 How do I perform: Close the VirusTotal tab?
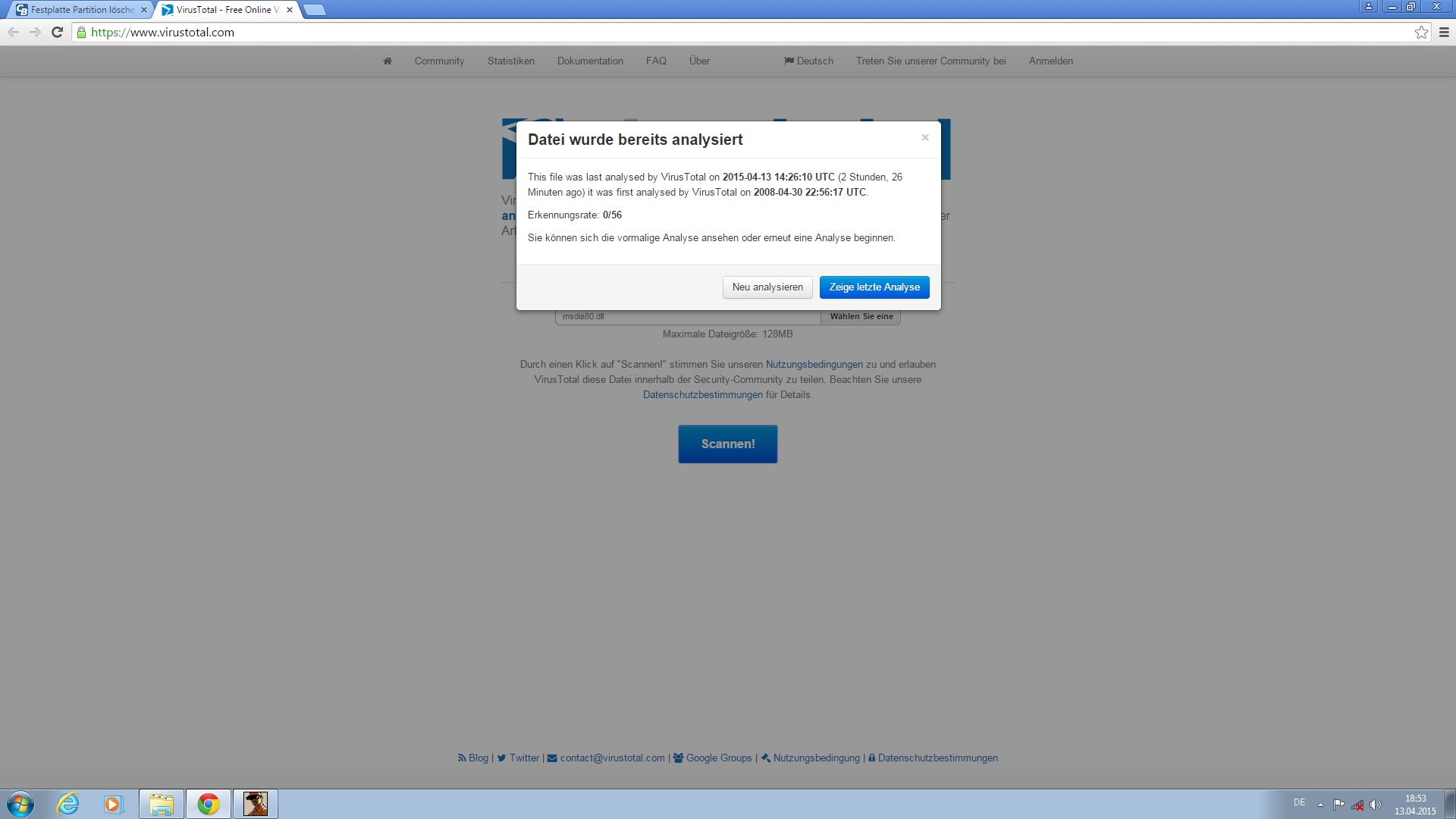290,10
